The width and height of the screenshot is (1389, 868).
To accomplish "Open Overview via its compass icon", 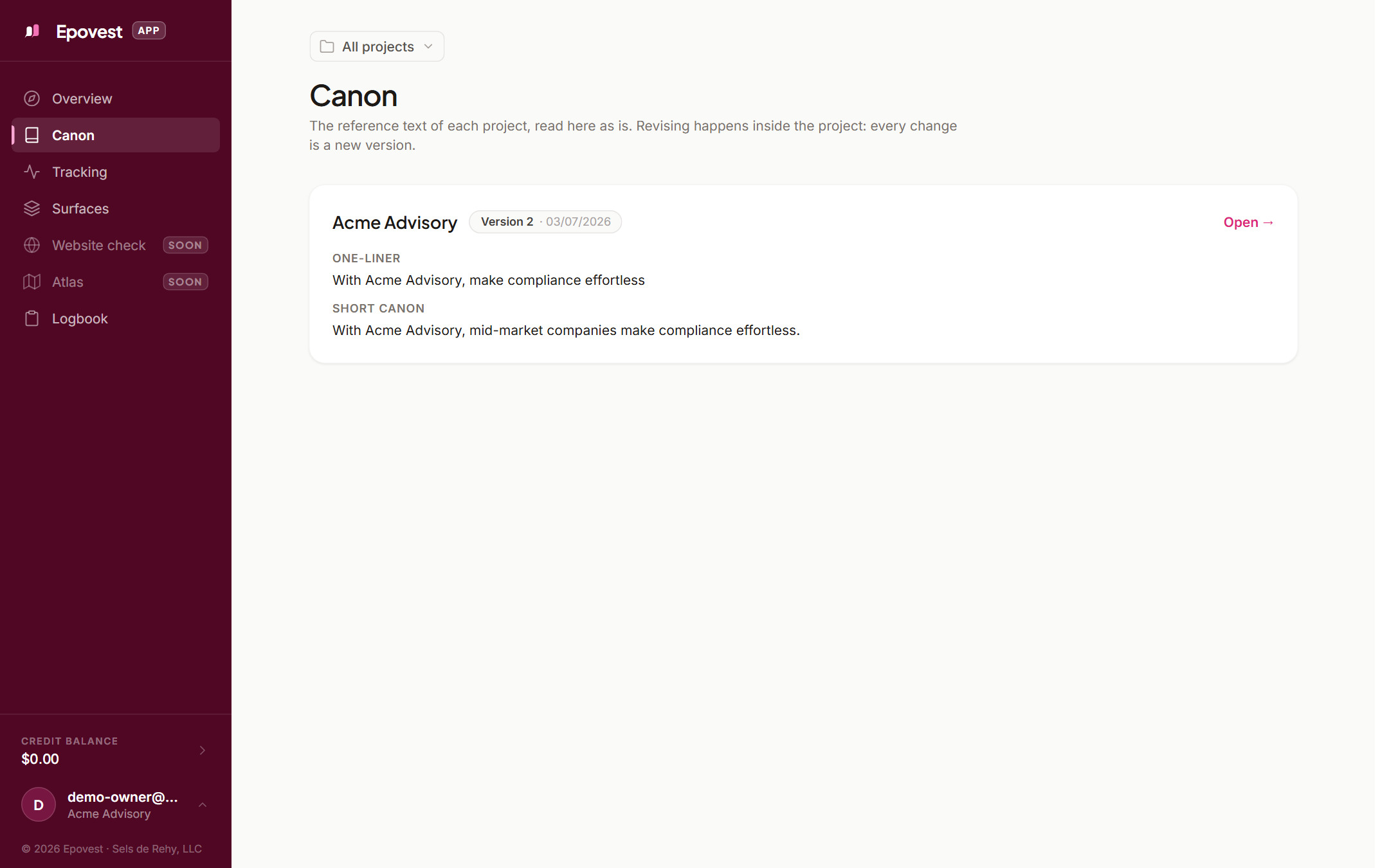I will tap(32, 98).
